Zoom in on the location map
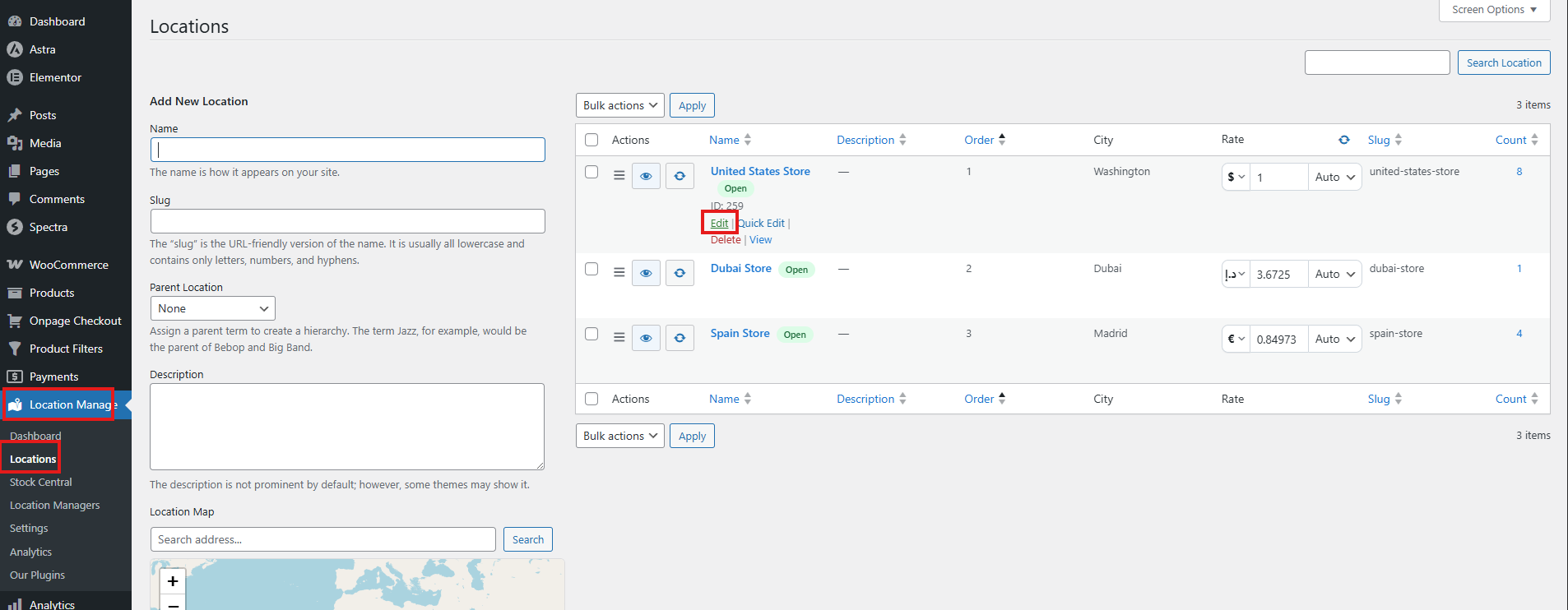This screenshot has width=1568, height=610. (x=173, y=581)
